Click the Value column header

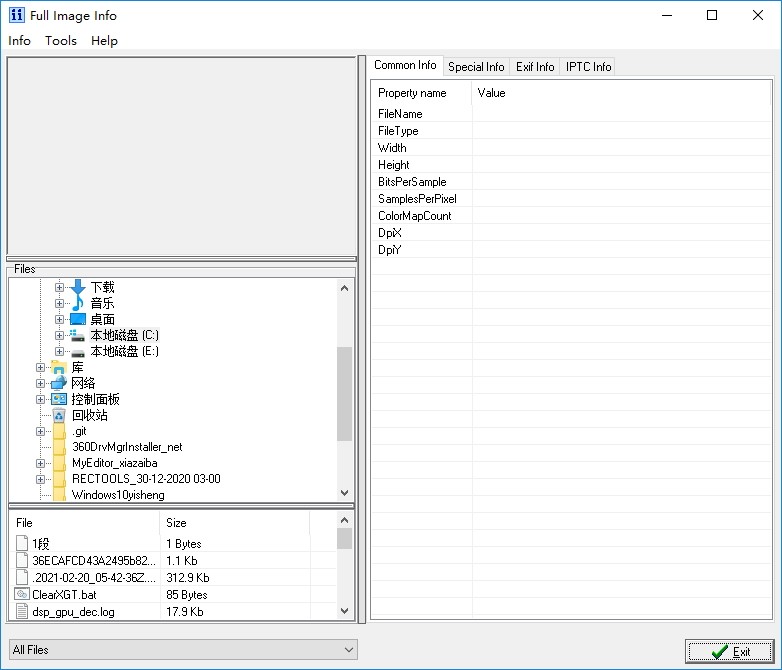[621, 93]
